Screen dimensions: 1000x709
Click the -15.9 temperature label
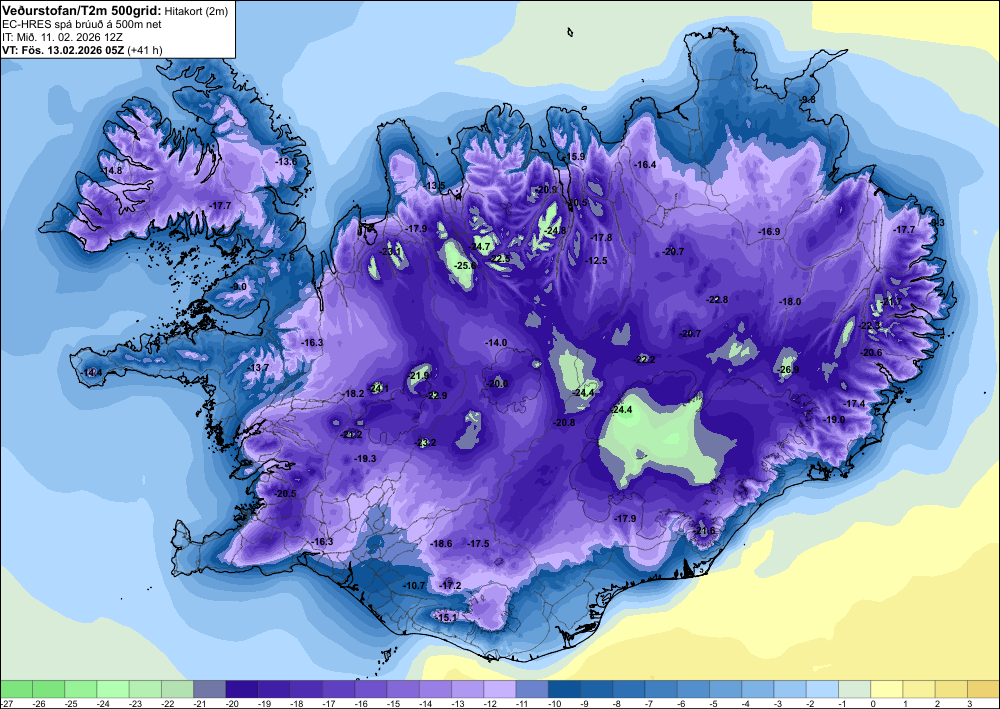(573, 157)
